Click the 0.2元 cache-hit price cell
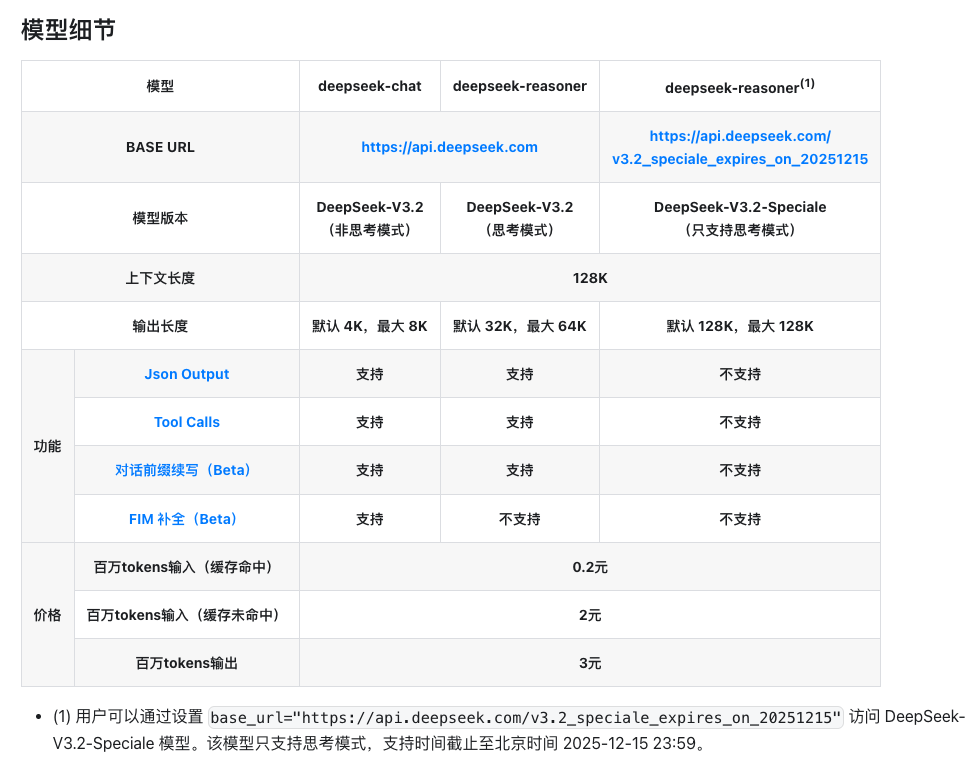Screen dimensions: 980x766 click(589, 566)
